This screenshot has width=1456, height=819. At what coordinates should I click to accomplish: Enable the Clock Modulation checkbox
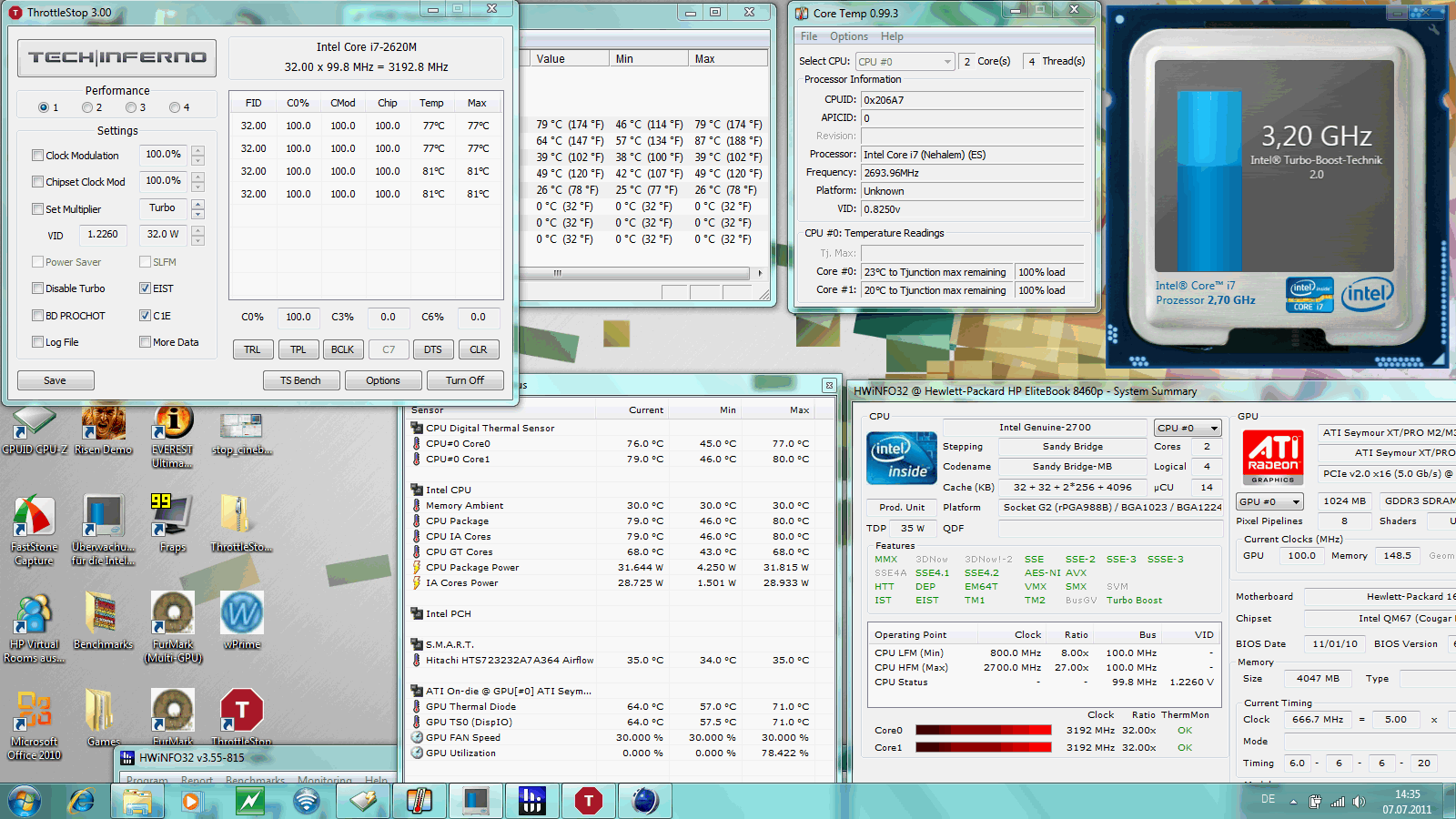point(38,156)
